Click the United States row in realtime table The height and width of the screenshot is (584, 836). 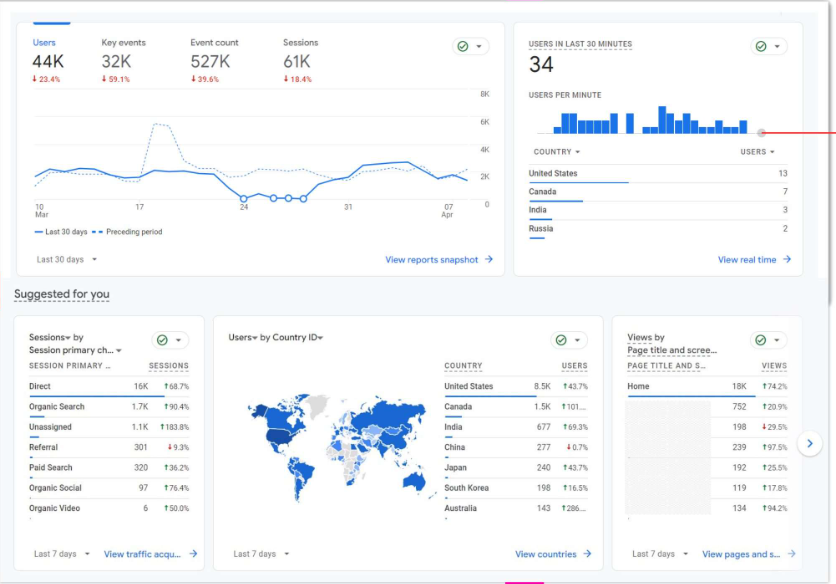coord(553,174)
